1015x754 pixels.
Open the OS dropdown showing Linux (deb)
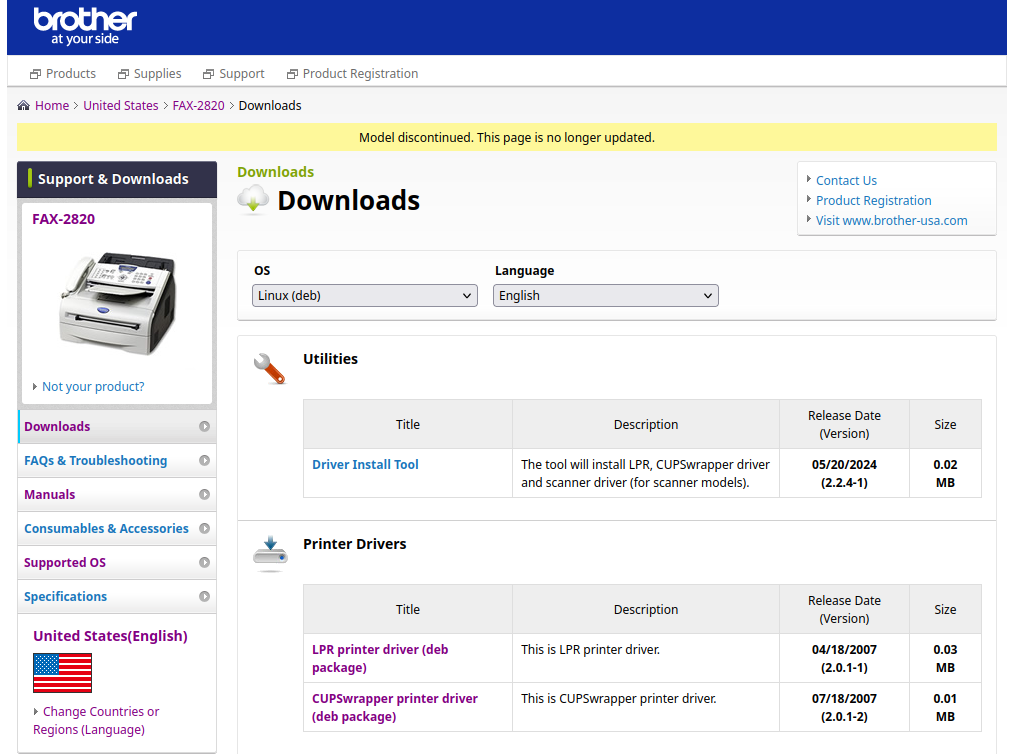click(x=364, y=296)
